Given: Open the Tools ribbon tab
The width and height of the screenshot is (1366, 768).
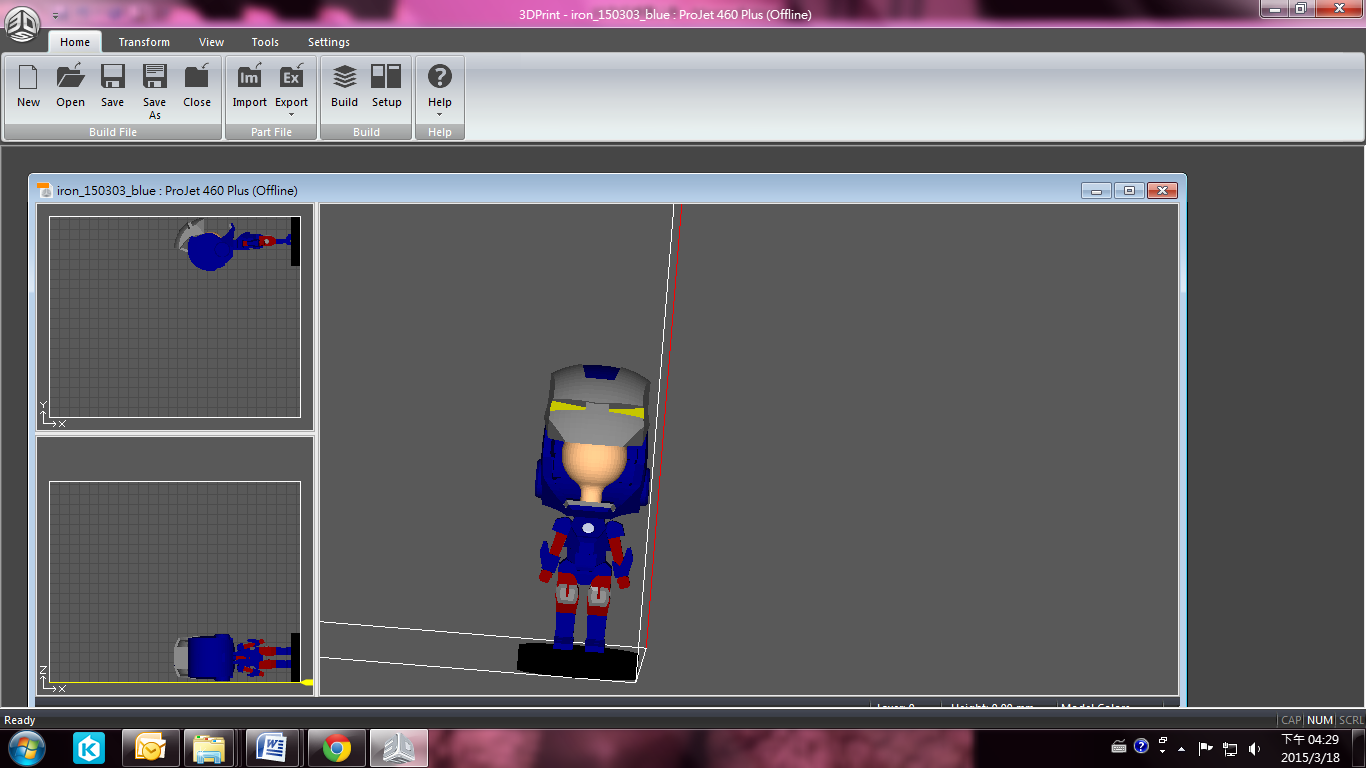Looking at the screenshot, I should click(x=265, y=42).
